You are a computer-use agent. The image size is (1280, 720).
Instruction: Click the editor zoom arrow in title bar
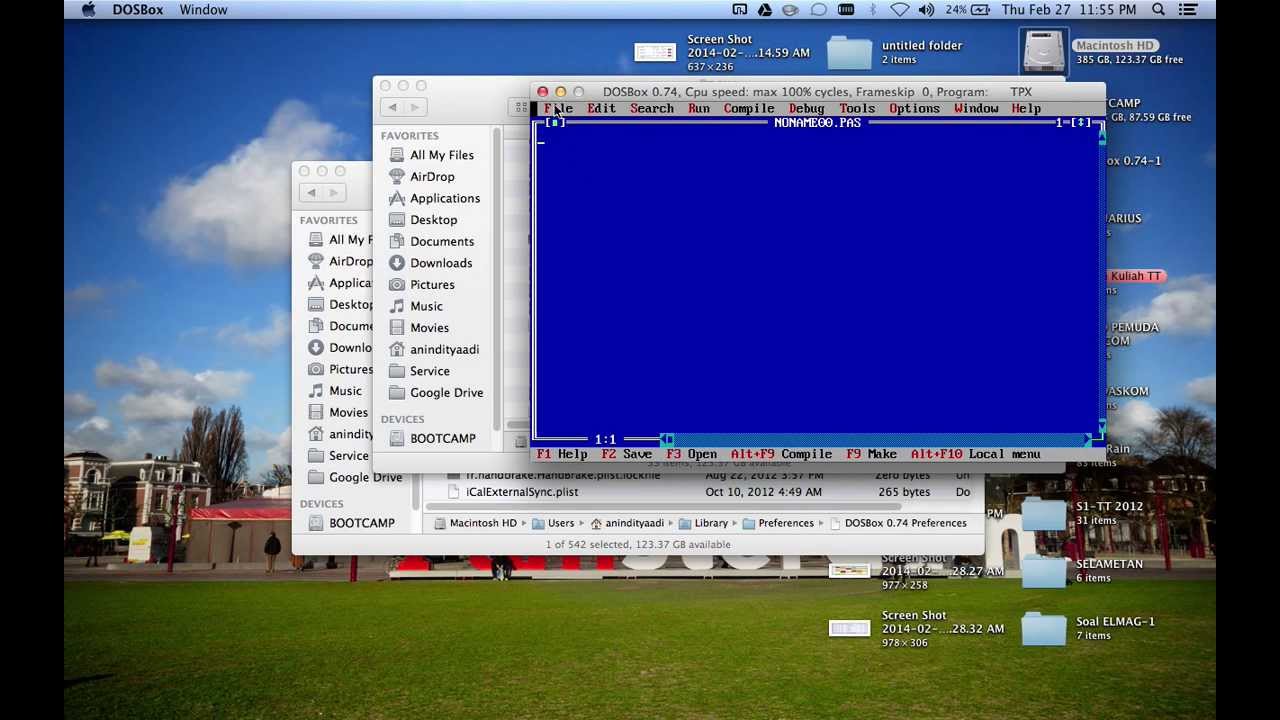pyautogui.click(x=1080, y=122)
